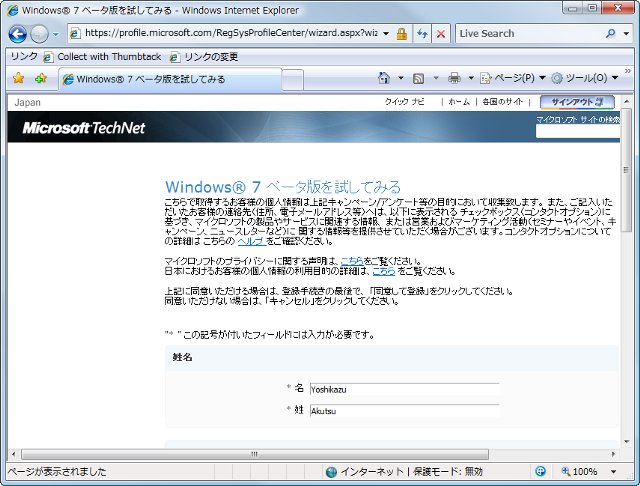Click the 名 field containing Yoshikazu
The height and width of the screenshot is (486, 640).
tap(404, 389)
